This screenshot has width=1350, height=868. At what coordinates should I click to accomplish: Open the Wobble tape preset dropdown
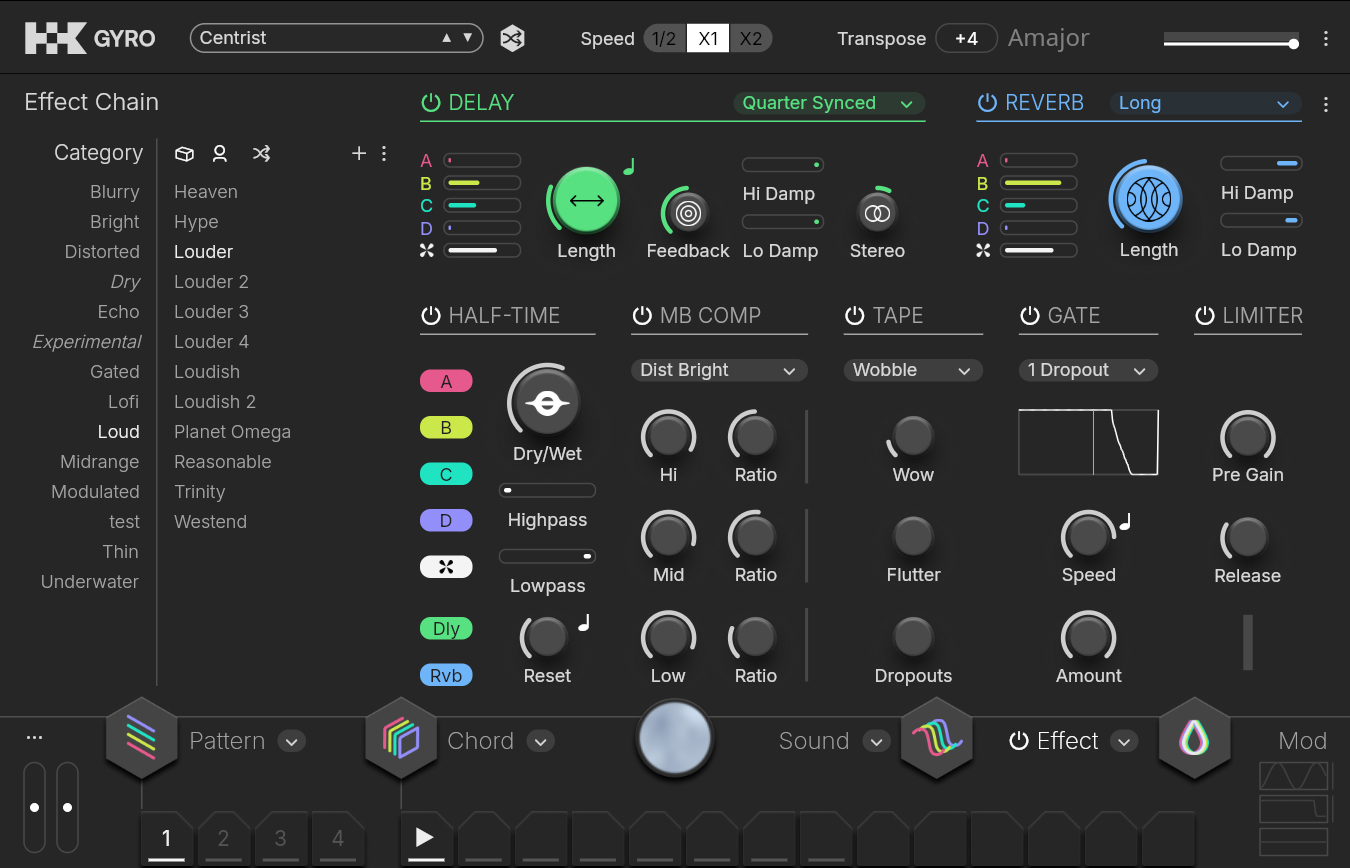(x=912, y=370)
